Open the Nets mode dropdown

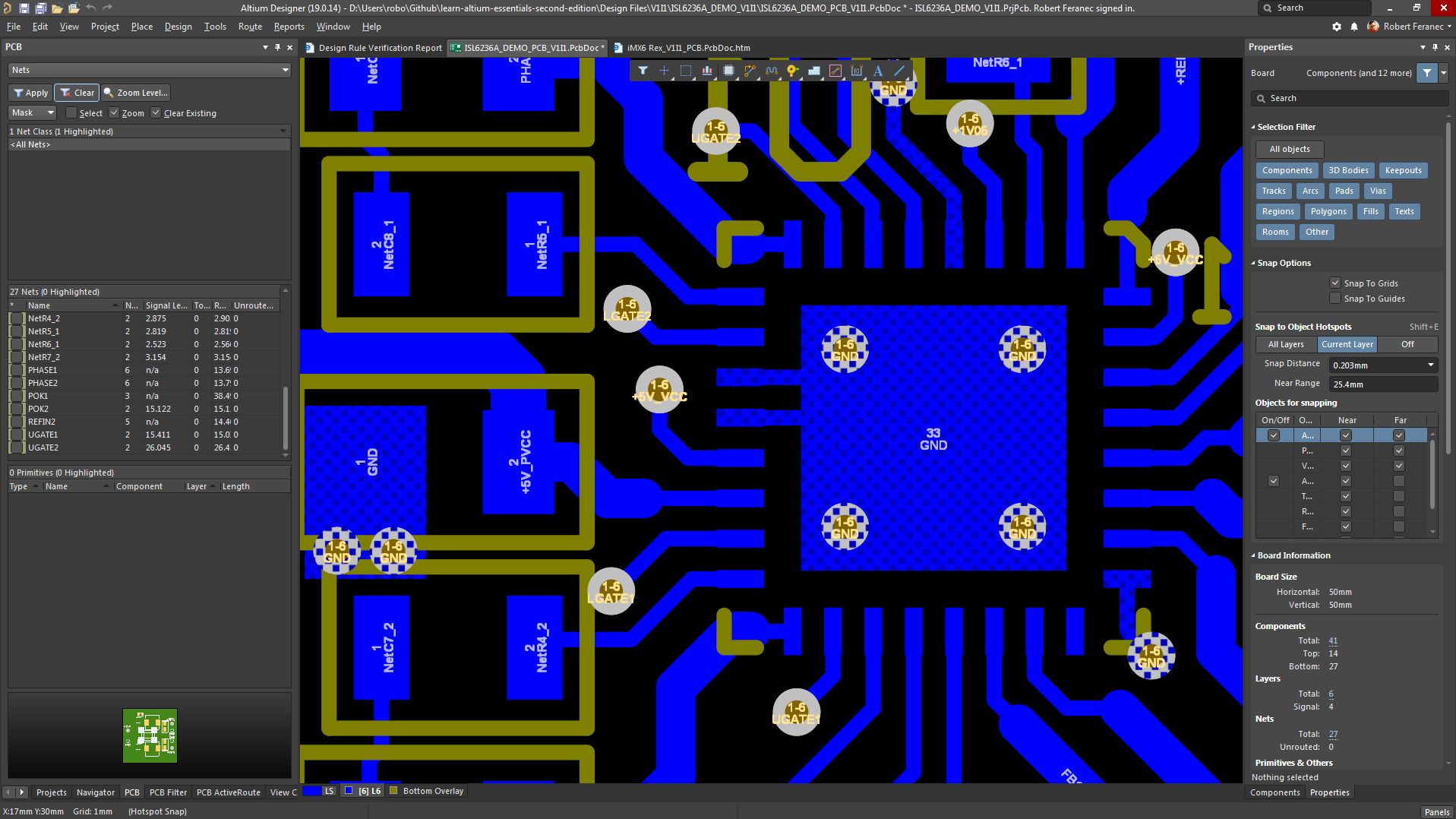(x=150, y=70)
